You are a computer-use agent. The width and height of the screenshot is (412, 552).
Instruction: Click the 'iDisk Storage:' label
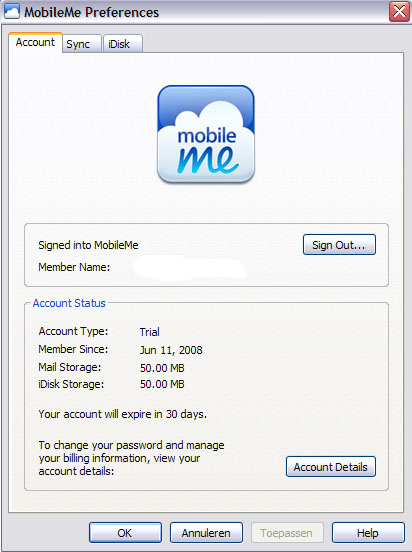click(71, 384)
